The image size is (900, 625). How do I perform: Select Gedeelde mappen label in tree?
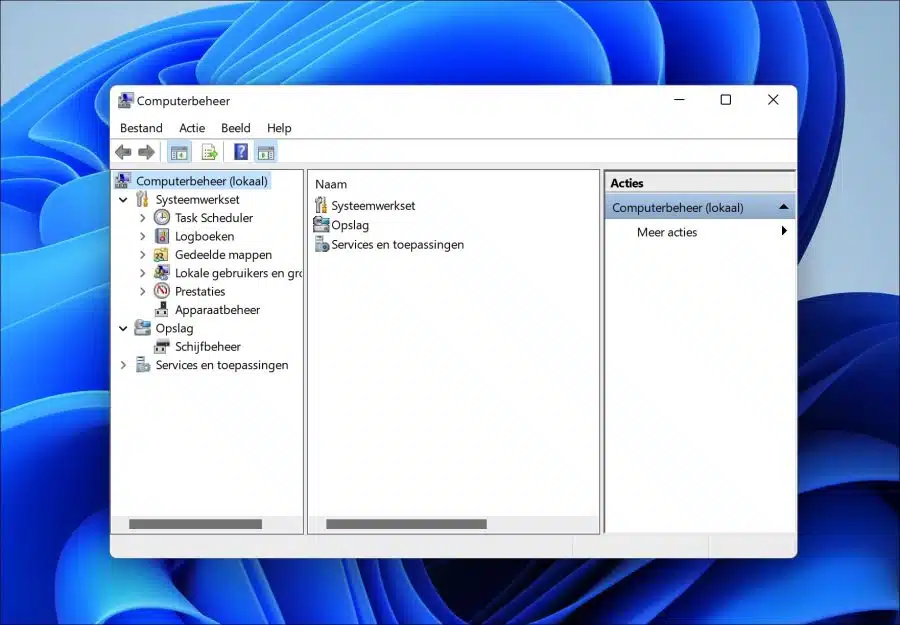[223, 255]
